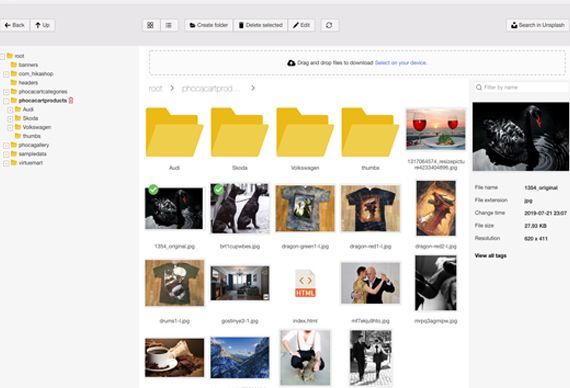Select black-and-white walking couple thumbnail

(x=370, y=357)
